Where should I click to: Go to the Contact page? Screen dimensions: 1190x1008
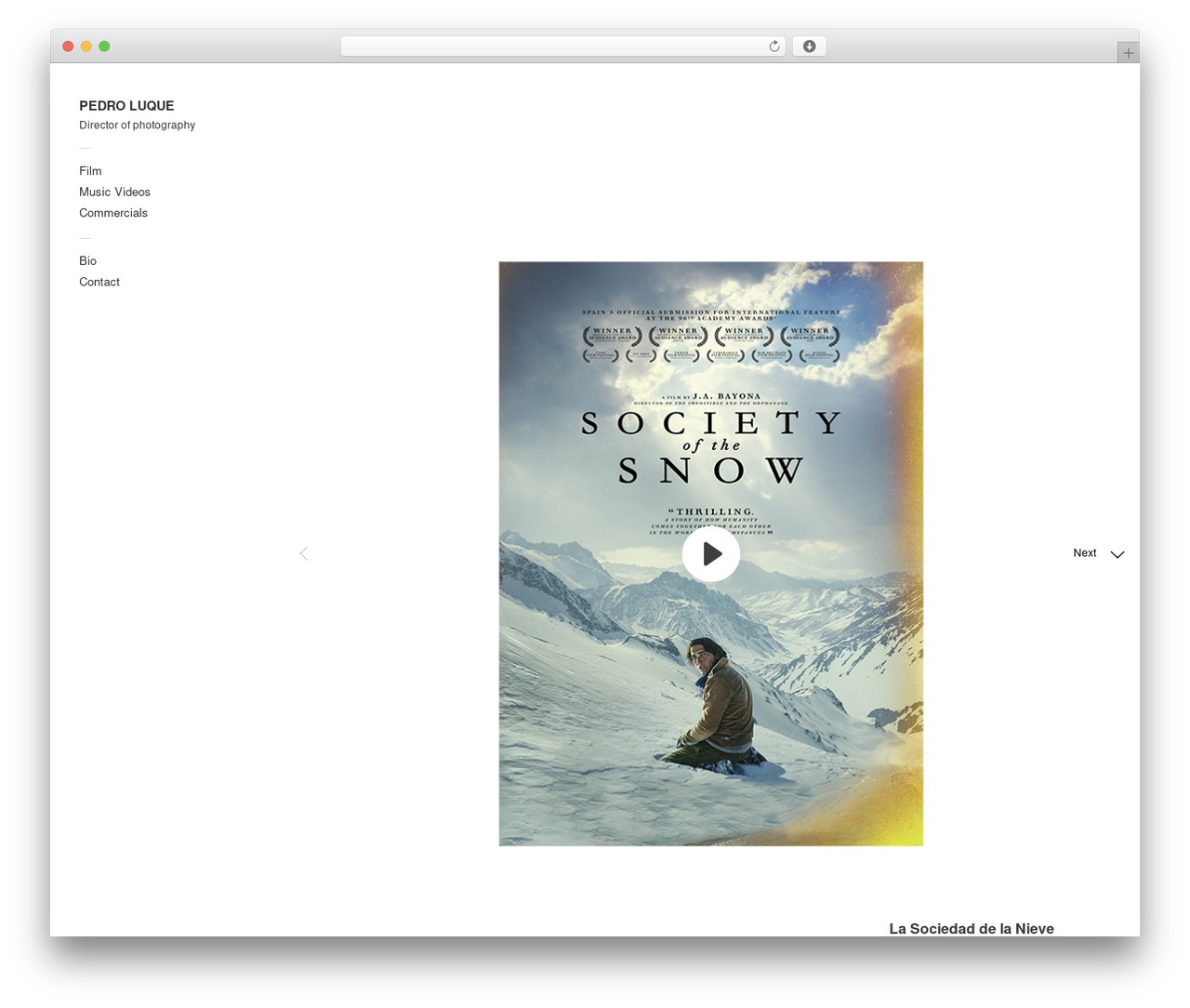click(99, 282)
